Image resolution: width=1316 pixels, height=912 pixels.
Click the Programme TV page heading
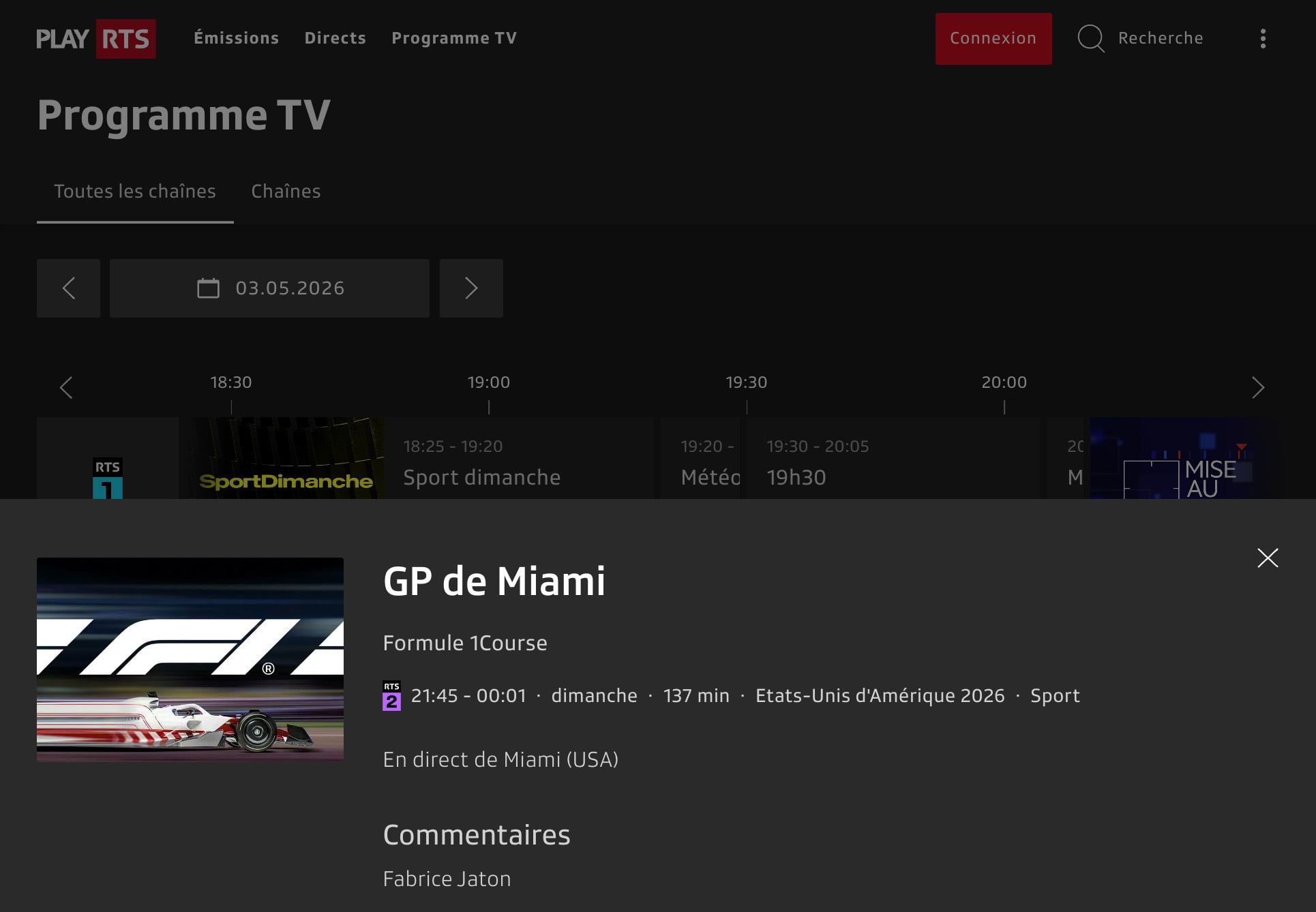click(x=184, y=115)
